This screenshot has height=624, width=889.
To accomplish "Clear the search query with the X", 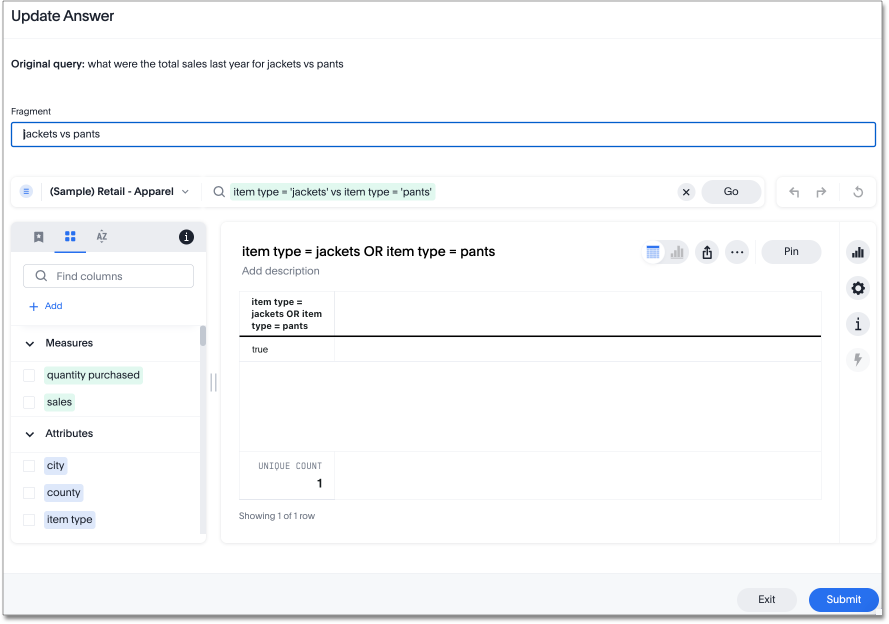I will 686,191.
